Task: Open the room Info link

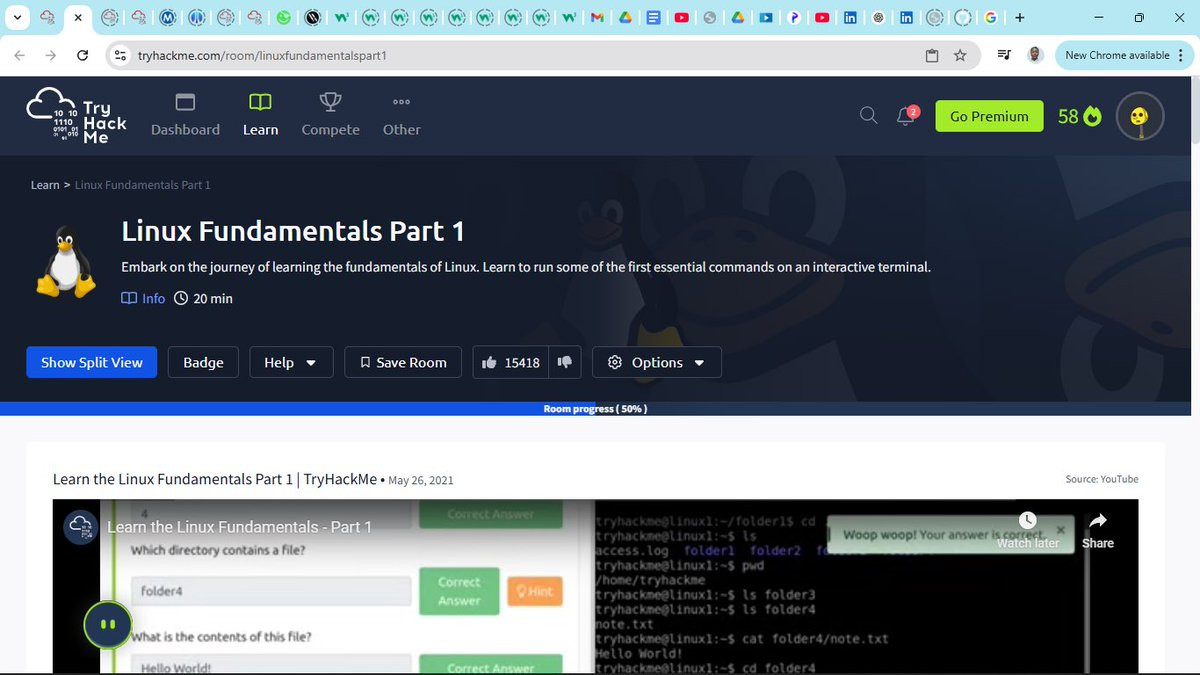Action: point(143,298)
